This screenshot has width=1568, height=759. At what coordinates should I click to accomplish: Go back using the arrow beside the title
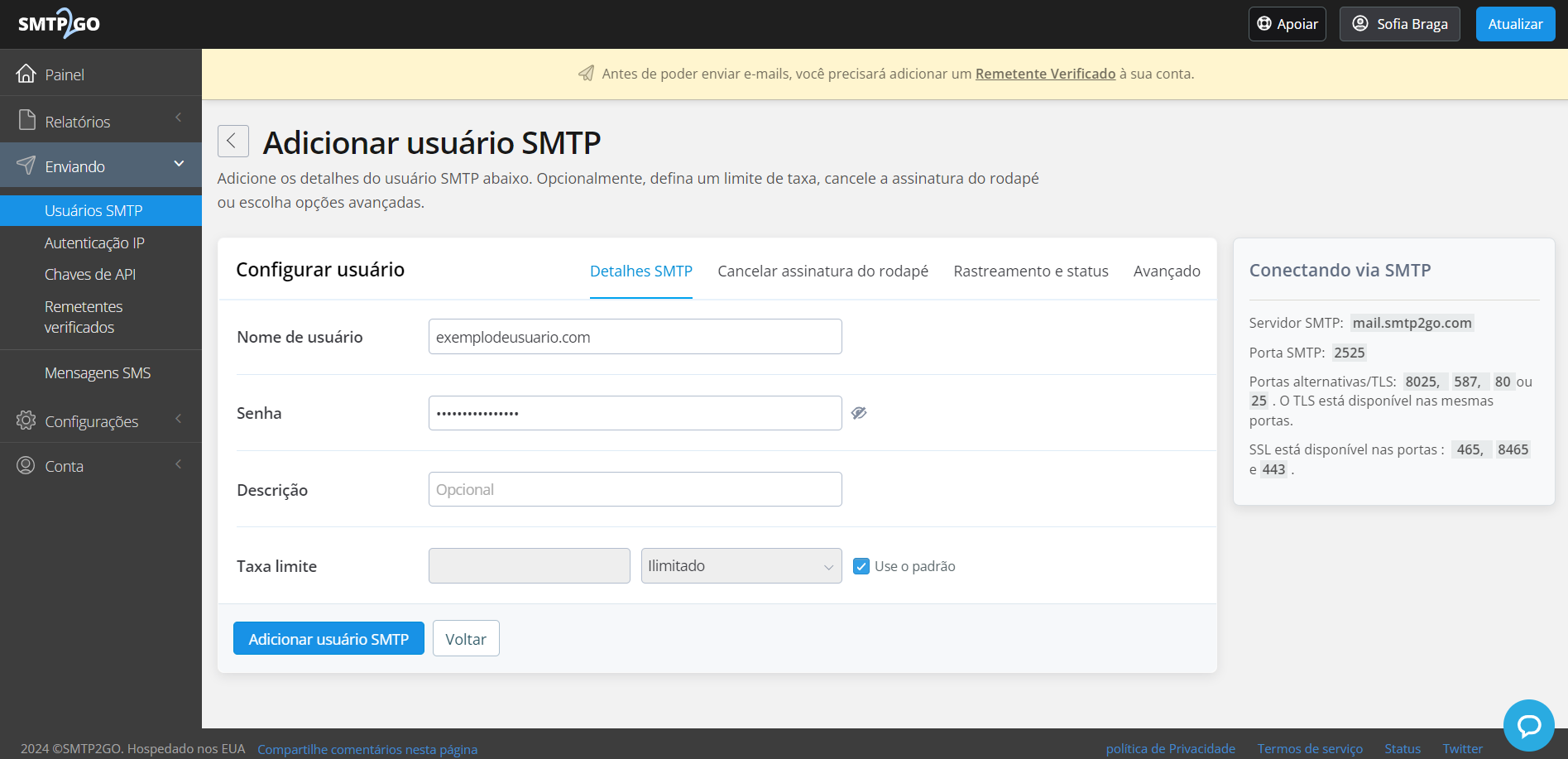pos(233,142)
